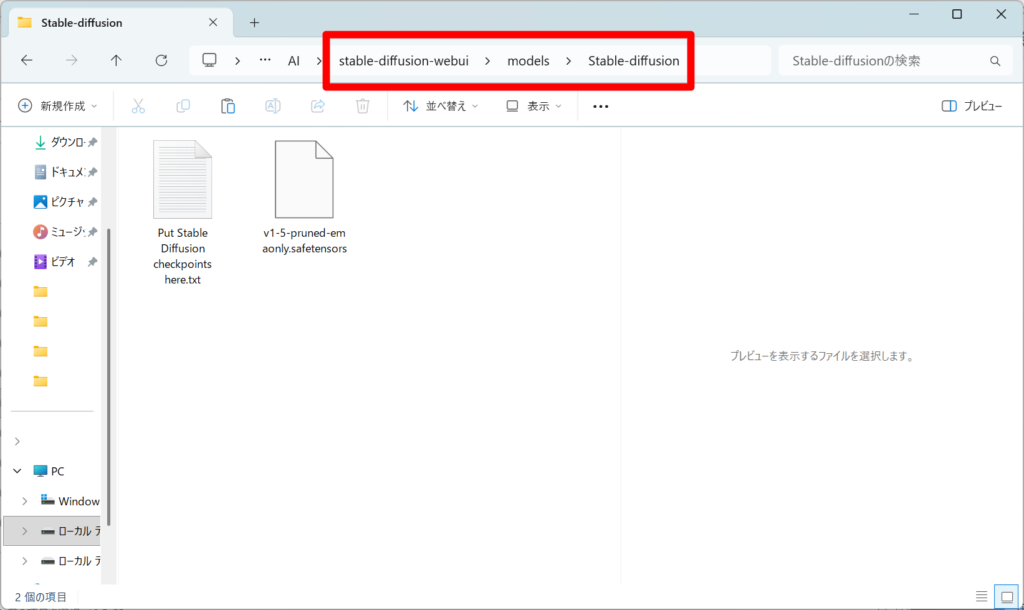The height and width of the screenshot is (610, 1024).
Task: Open a new tab with plus button
Action: pos(254,23)
